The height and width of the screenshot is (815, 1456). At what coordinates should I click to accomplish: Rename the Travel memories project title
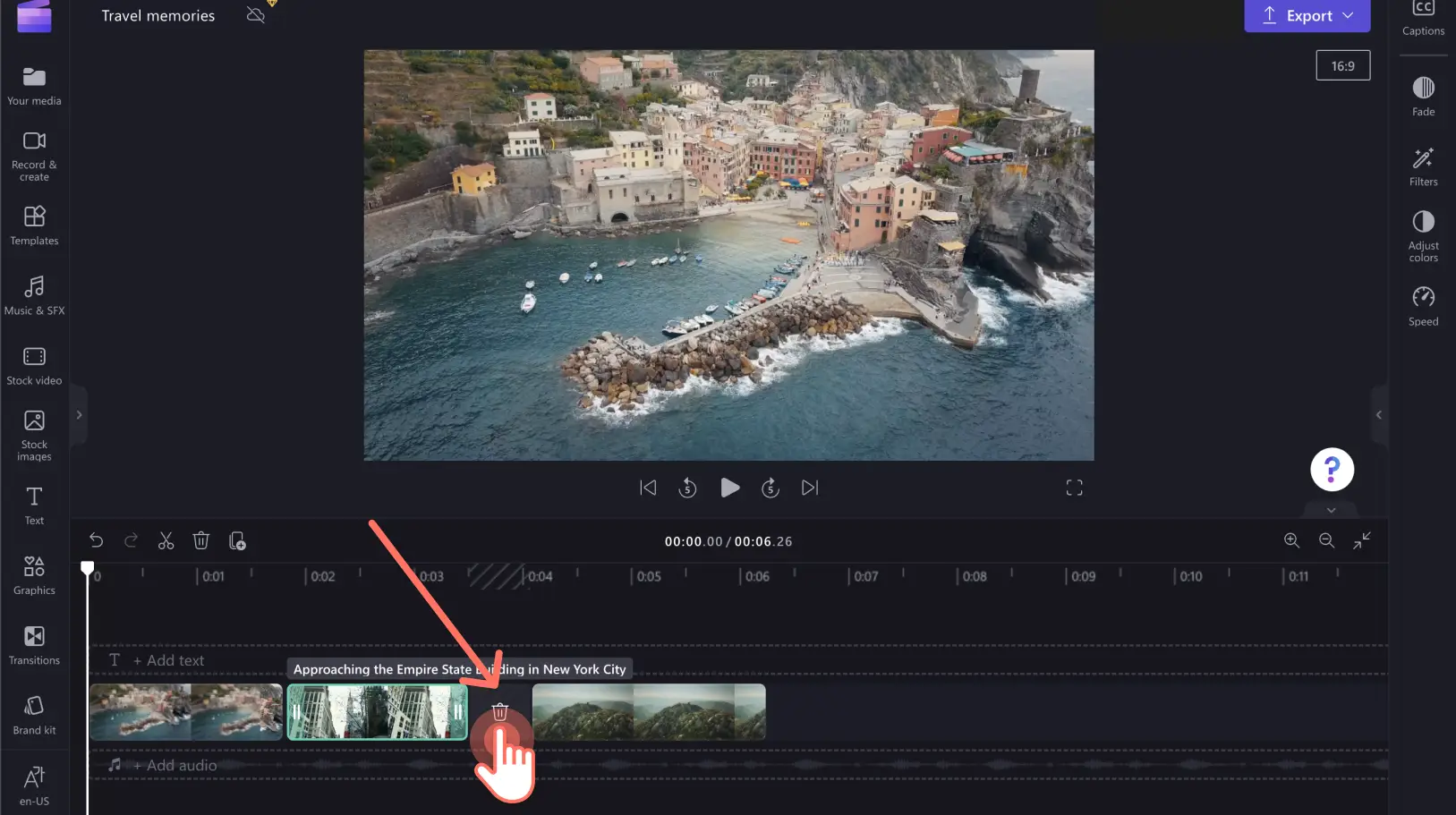[x=158, y=15]
